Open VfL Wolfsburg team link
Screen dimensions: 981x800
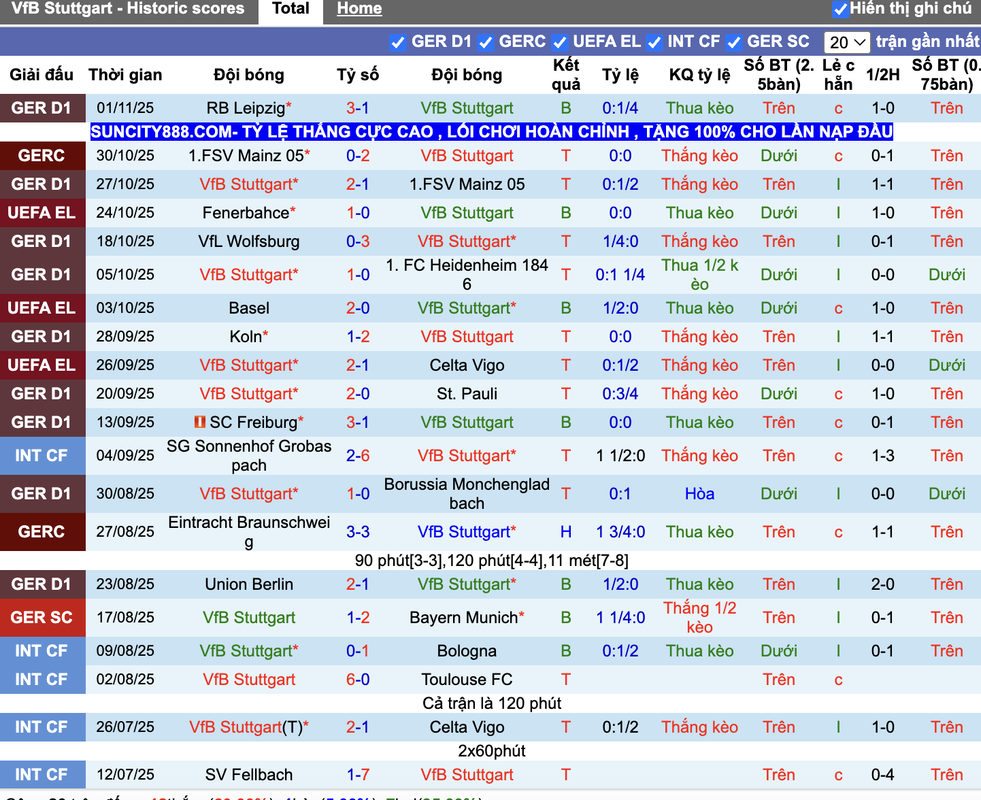click(x=249, y=241)
